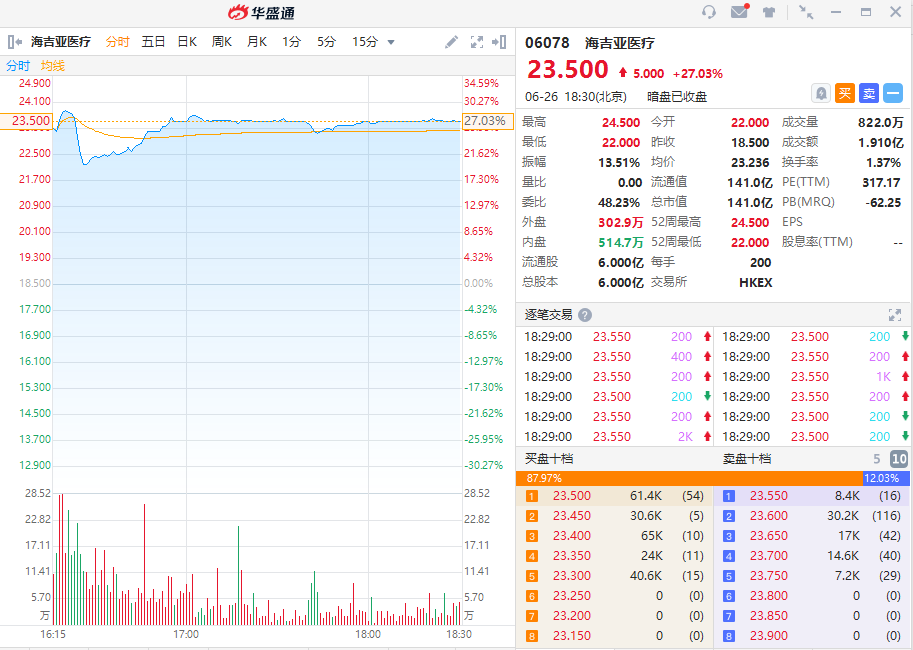Select the 月K chart tab
Image resolution: width=913 pixels, height=650 pixels.
257,42
